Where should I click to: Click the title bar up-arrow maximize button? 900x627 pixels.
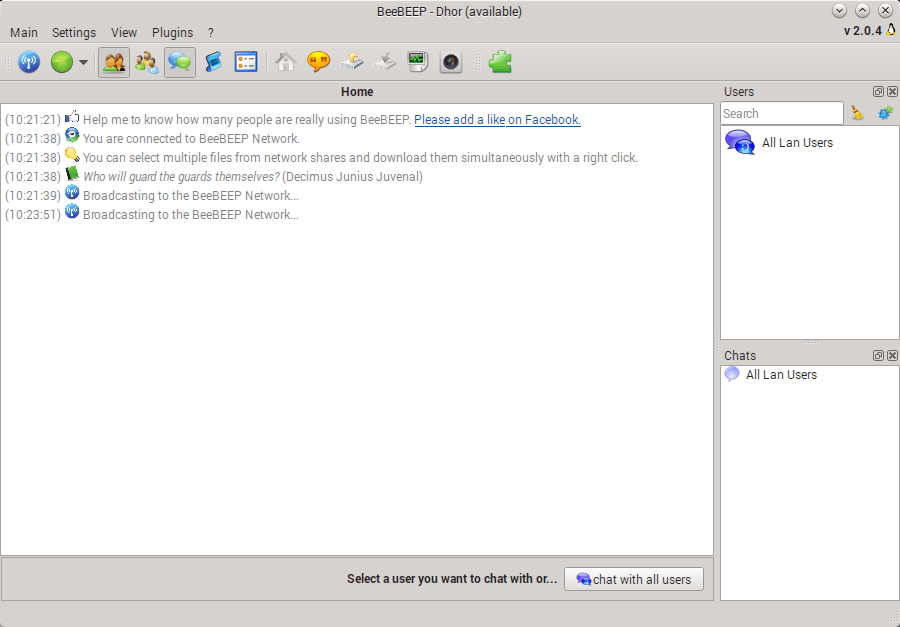pyautogui.click(x=862, y=10)
